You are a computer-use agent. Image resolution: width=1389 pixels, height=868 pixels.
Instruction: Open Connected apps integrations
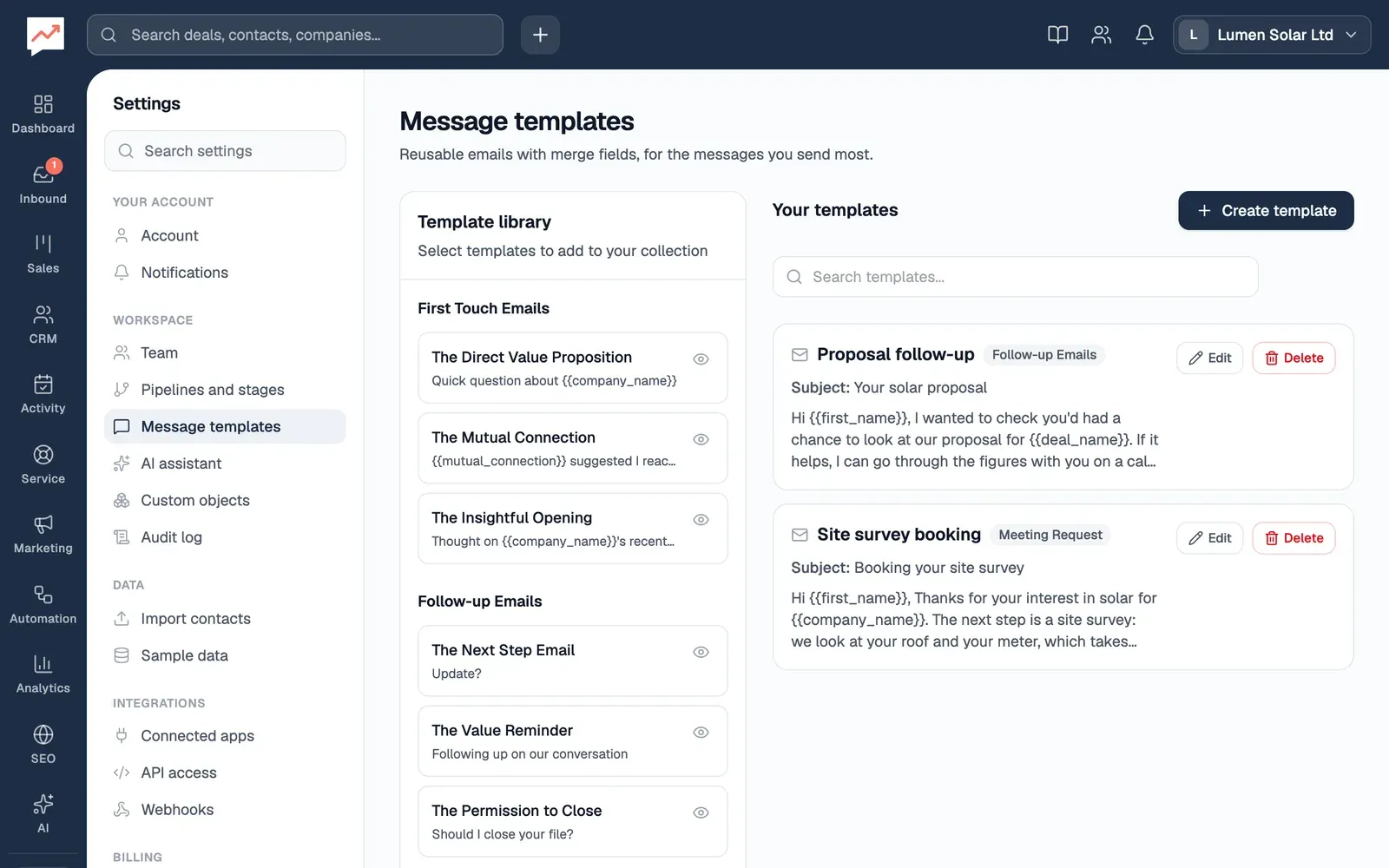225,736
